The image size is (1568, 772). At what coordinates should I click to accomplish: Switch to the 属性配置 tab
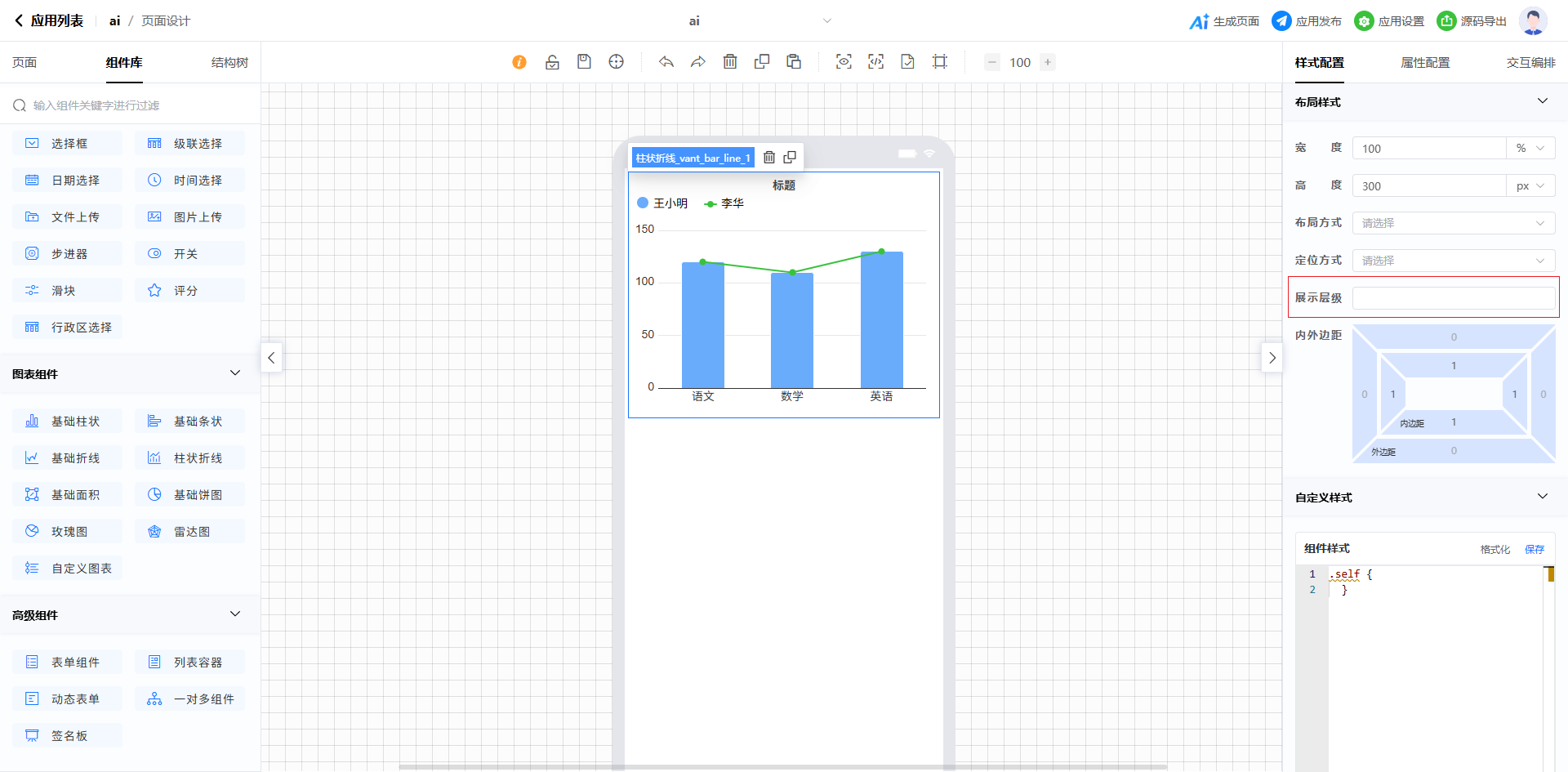pyautogui.click(x=1425, y=63)
